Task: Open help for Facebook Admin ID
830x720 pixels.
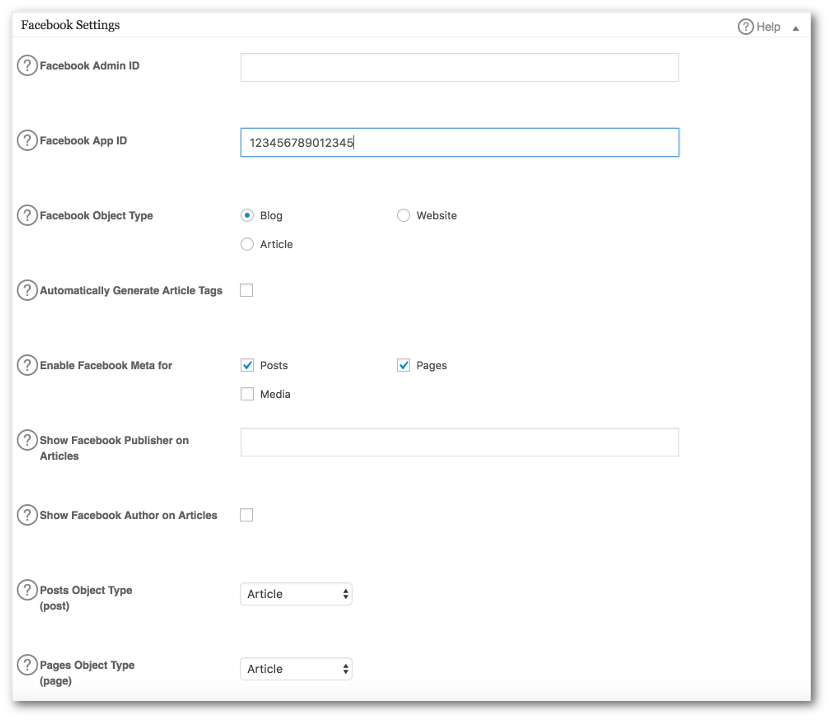Action: pyautogui.click(x=27, y=66)
